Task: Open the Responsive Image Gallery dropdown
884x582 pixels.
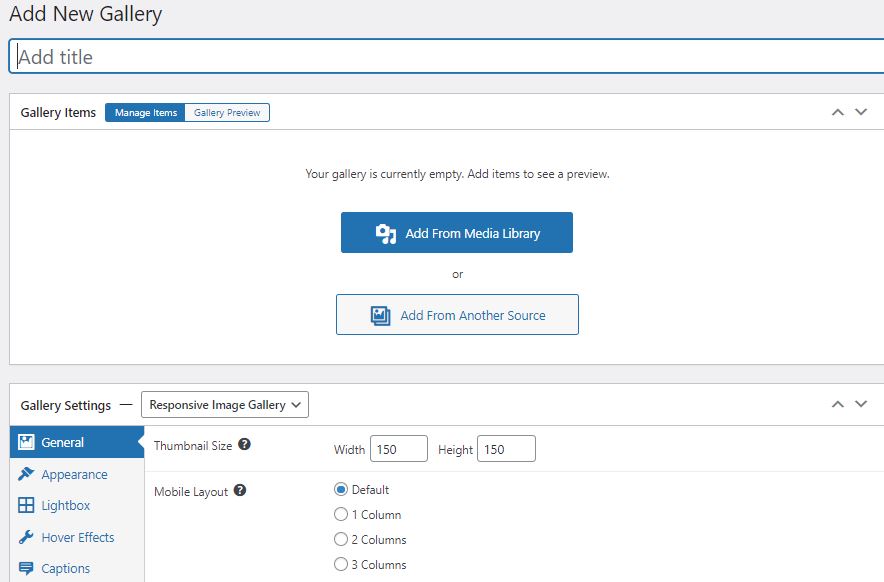Action: coord(225,405)
